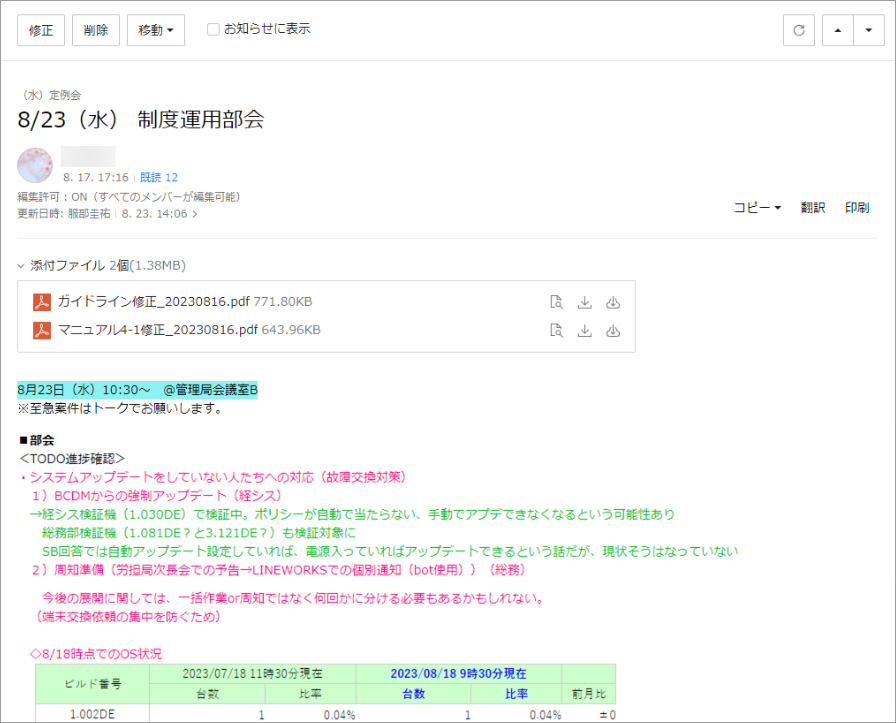The image size is (896, 723).
Task: Click 印刷 to print the post
Action: pos(857,208)
